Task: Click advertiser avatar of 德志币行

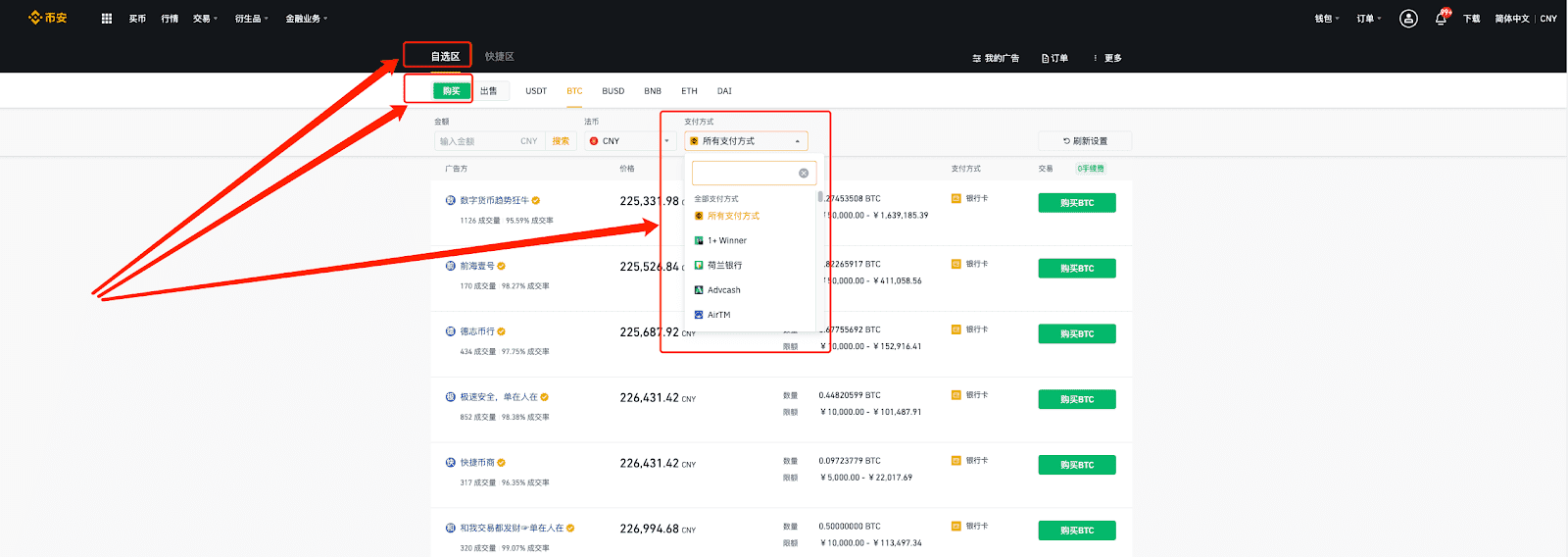Action: pos(451,331)
